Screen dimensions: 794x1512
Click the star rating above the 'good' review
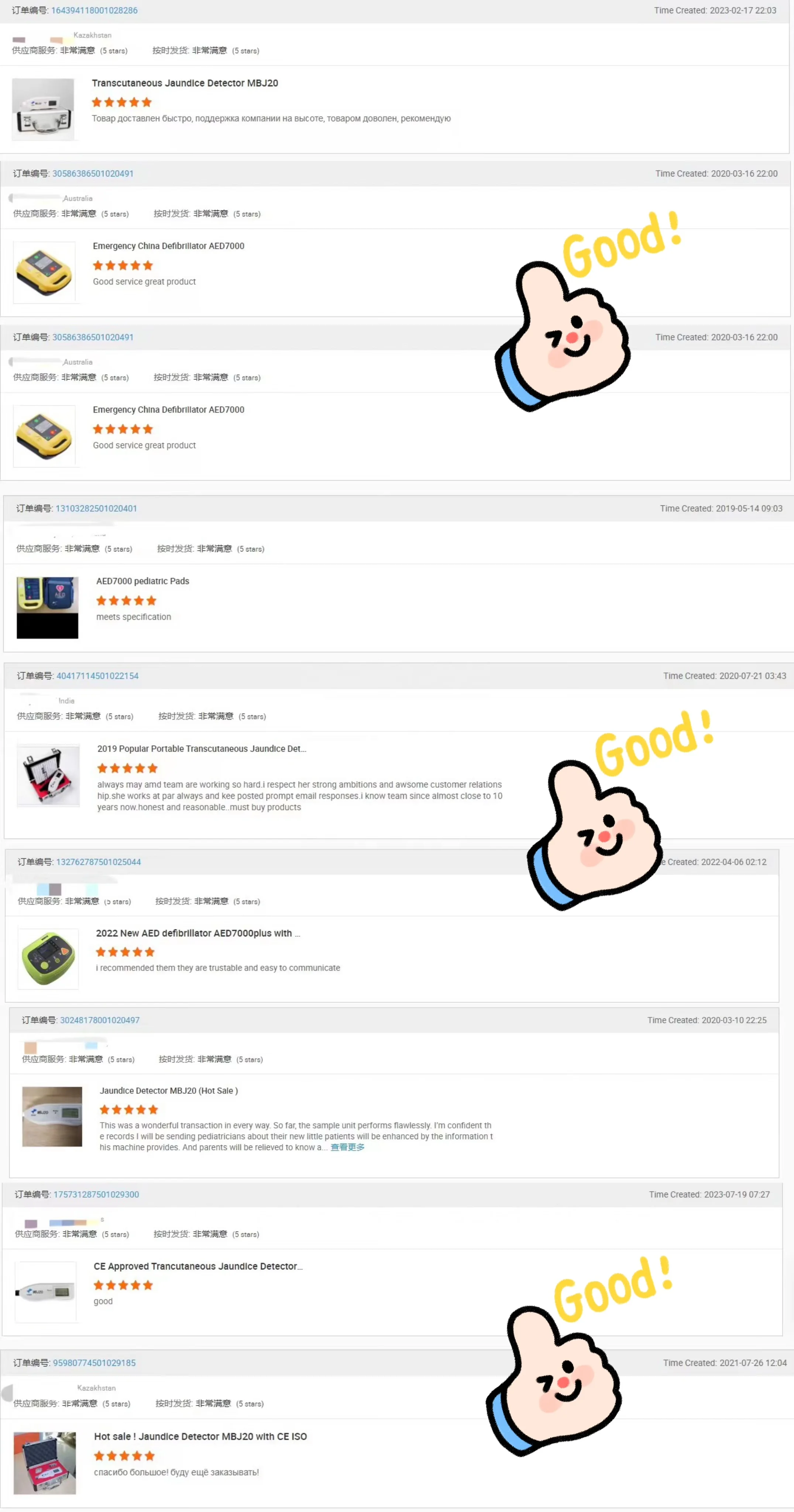point(123,1285)
